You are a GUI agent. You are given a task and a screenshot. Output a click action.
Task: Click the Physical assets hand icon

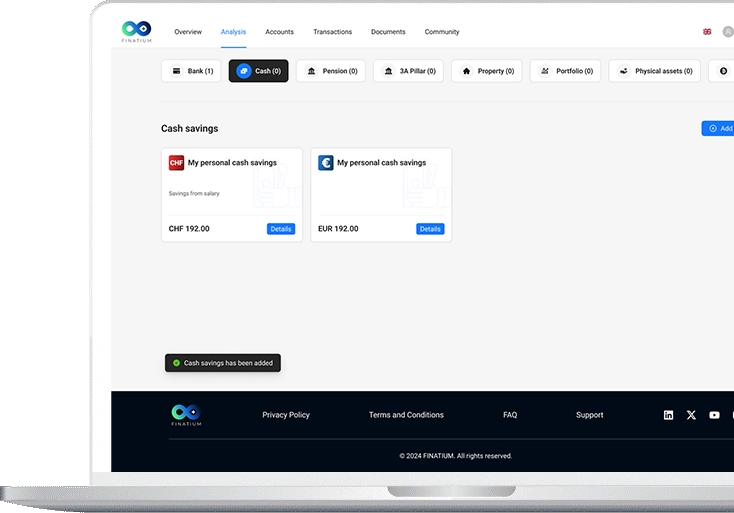tap(624, 71)
